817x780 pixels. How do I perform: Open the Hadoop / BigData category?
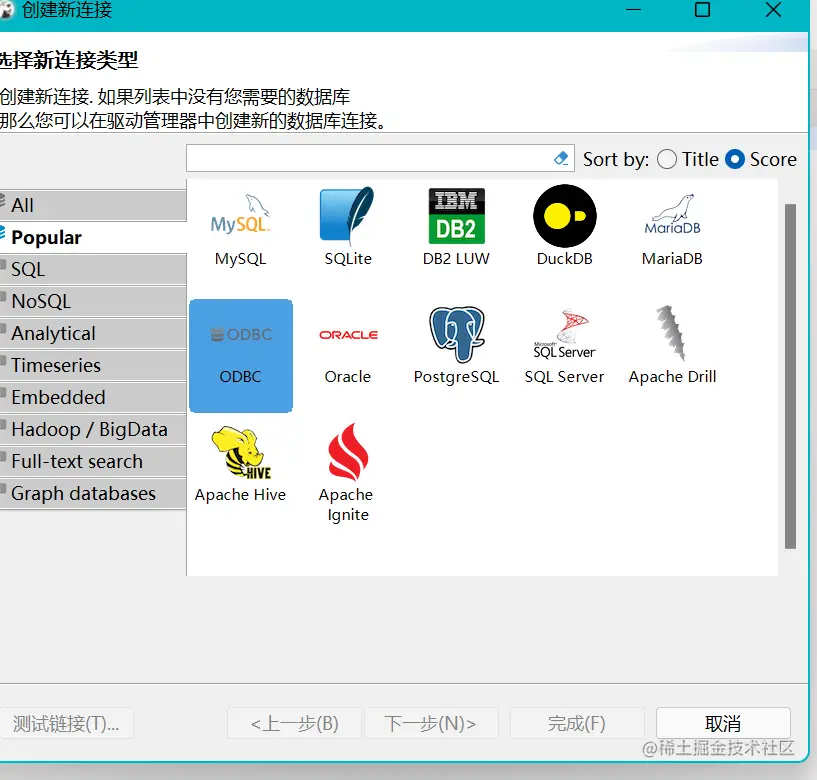pos(93,429)
